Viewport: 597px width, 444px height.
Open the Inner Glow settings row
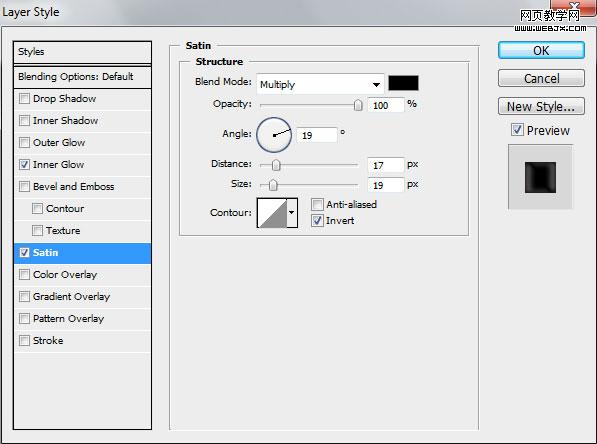pyautogui.click(x=82, y=165)
